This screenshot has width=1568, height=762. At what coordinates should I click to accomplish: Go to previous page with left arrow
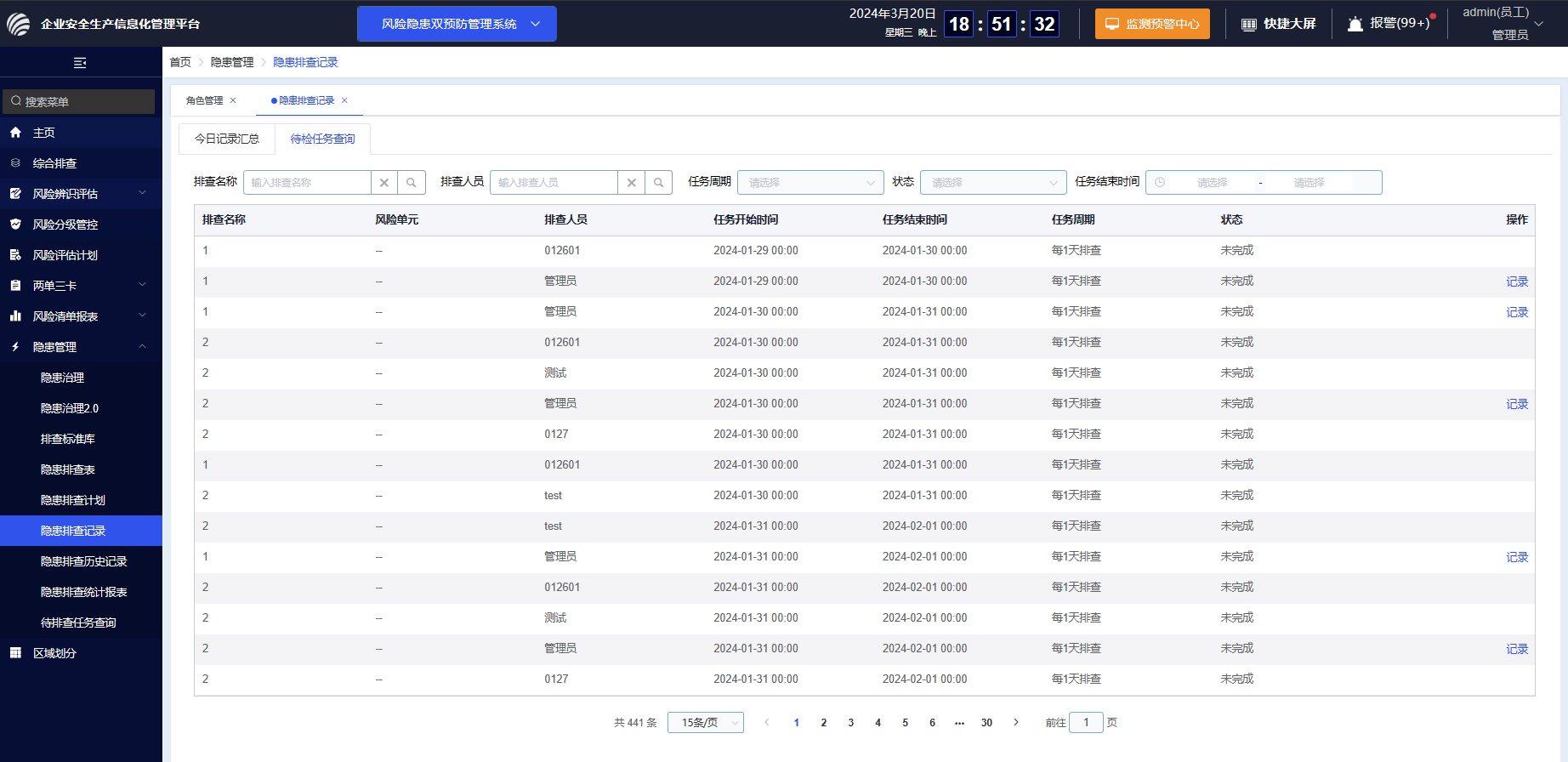tap(766, 722)
